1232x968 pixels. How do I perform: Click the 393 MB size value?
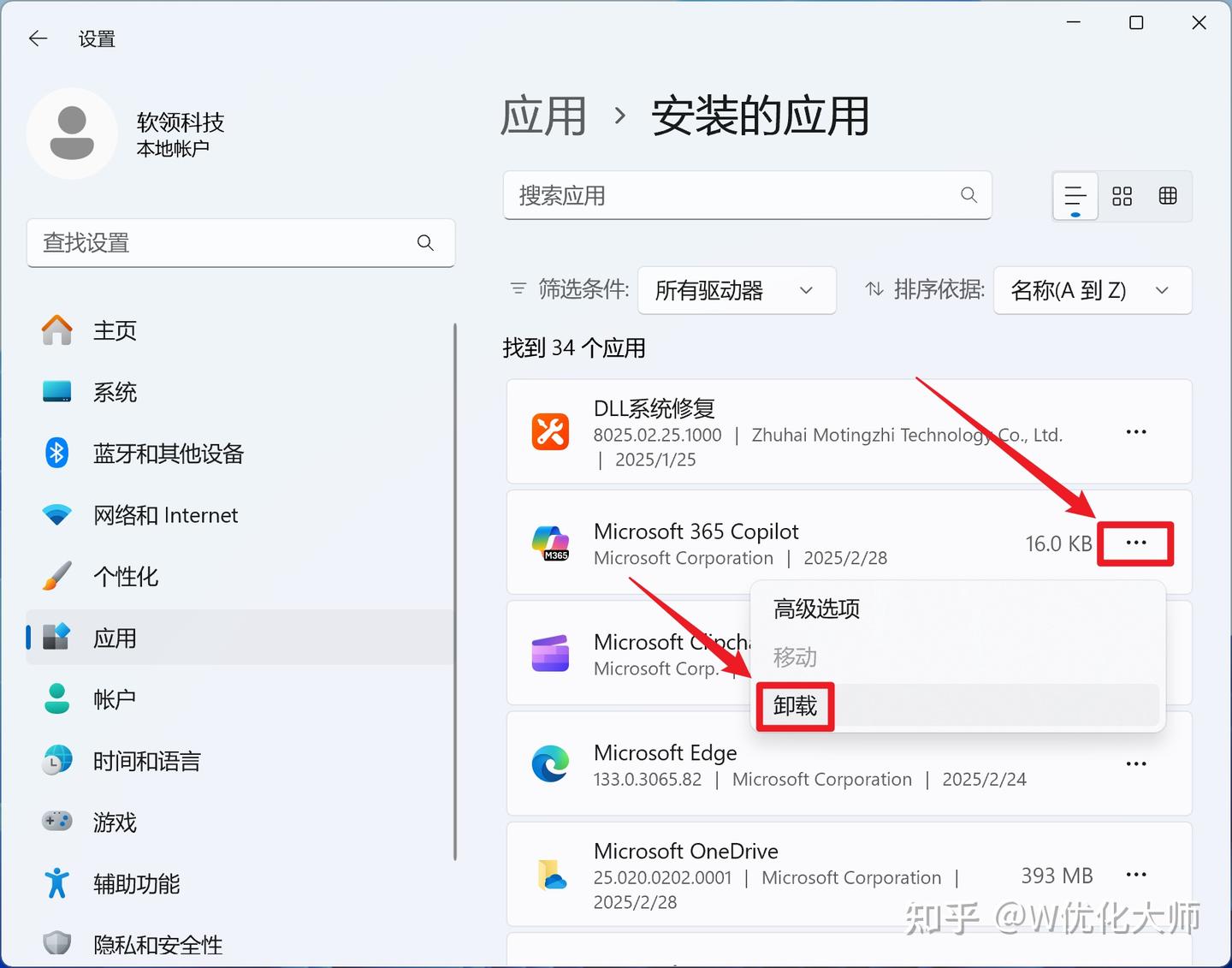click(x=1057, y=876)
